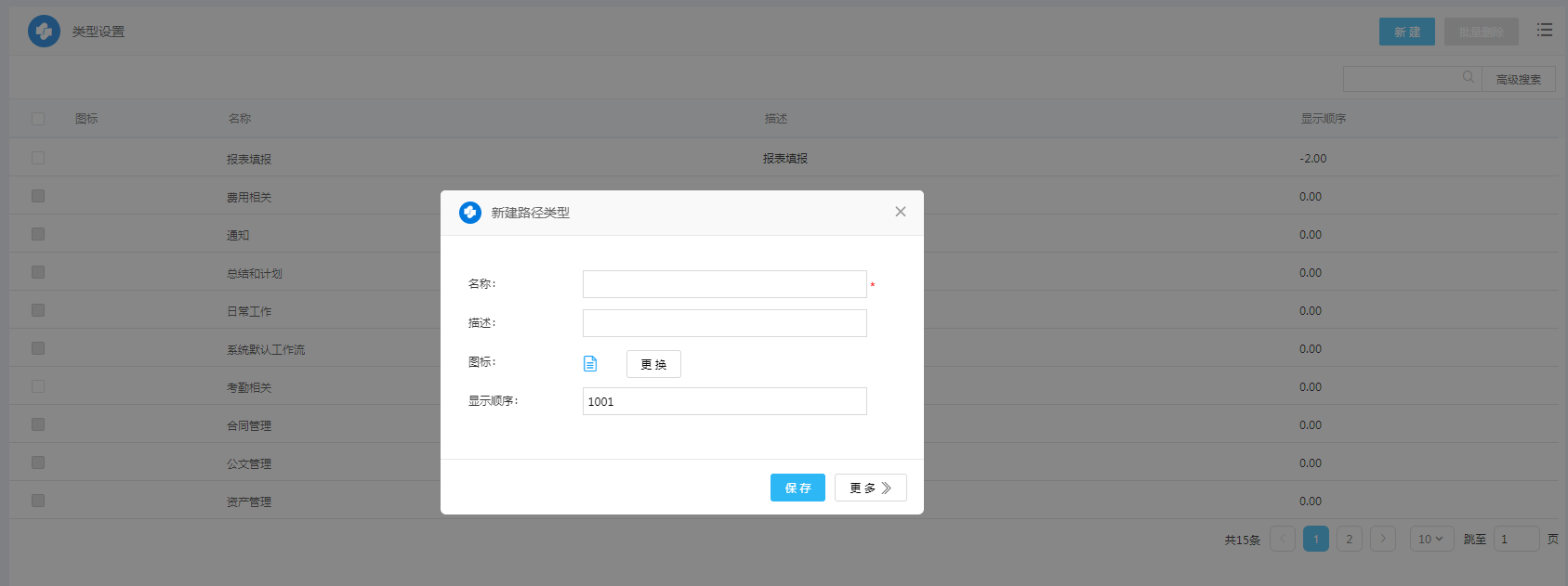
Task: Select page 1 in the pagination
Action: point(1316,539)
